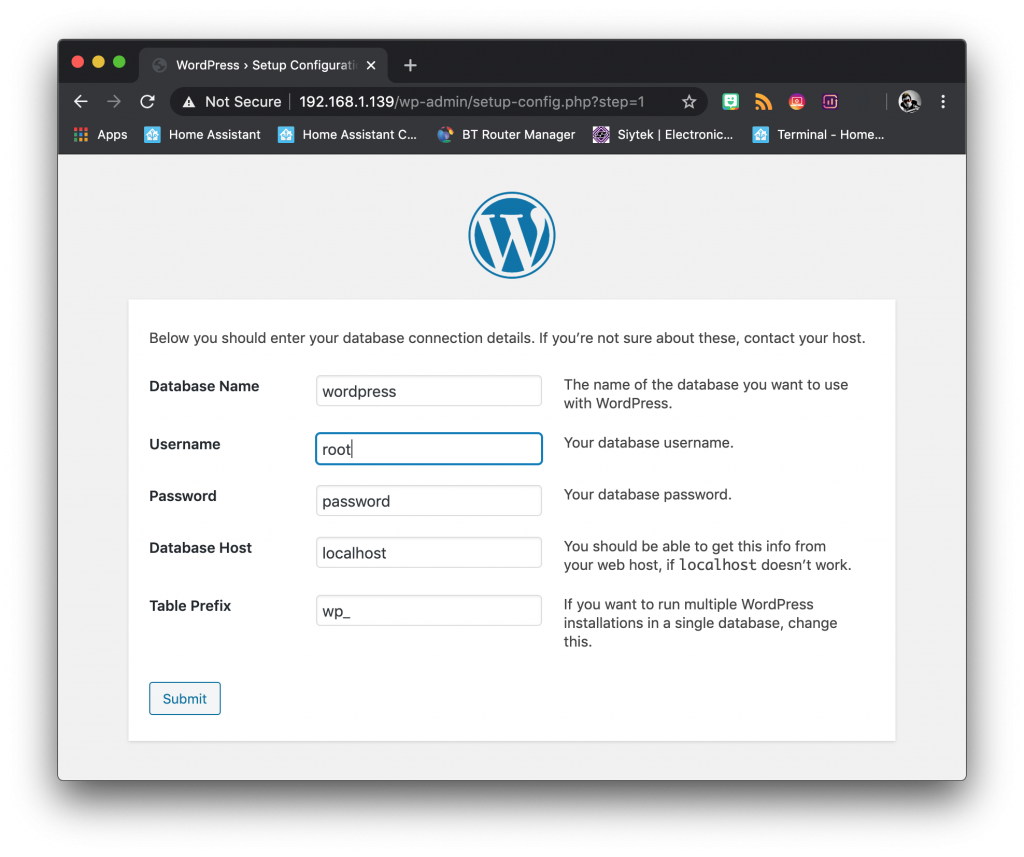Screen dimensions: 1024x857
Task: Open the Siytek Electronic bookmark
Action: tap(663, 135)
